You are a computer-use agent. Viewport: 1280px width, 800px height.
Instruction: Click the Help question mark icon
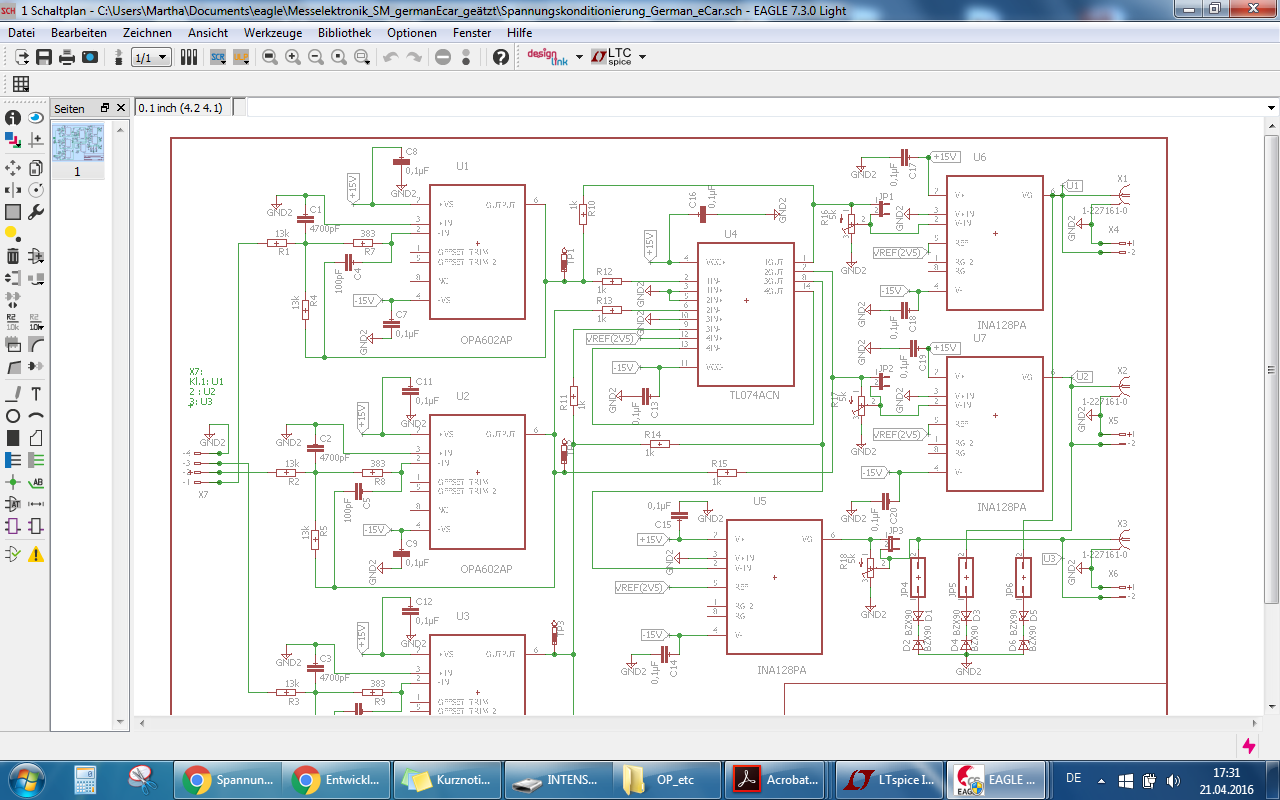501,57
